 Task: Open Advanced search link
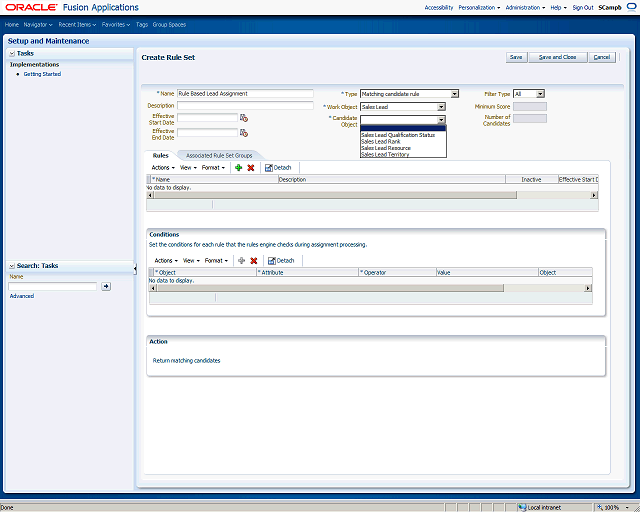click(22, 296)
